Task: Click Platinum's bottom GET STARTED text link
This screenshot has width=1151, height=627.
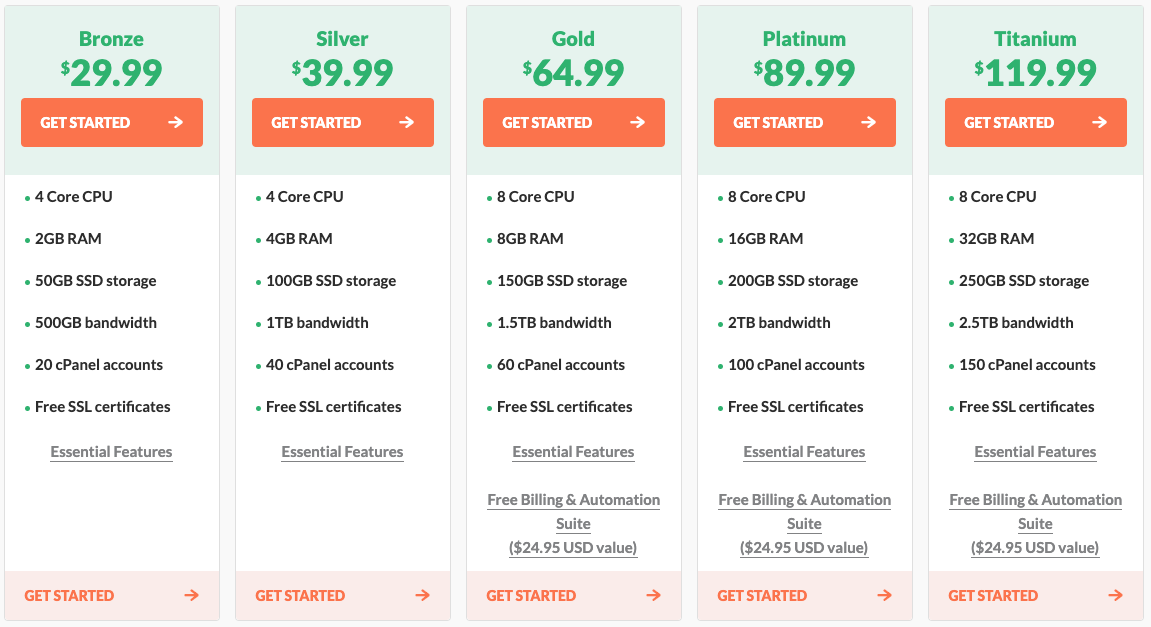Action: (x=762, y=595)
